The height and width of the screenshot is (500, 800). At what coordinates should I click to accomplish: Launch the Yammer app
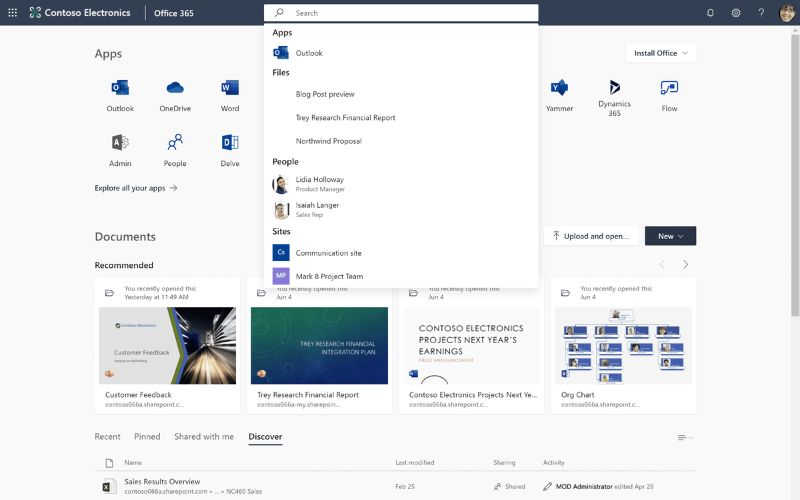[560, 95]
